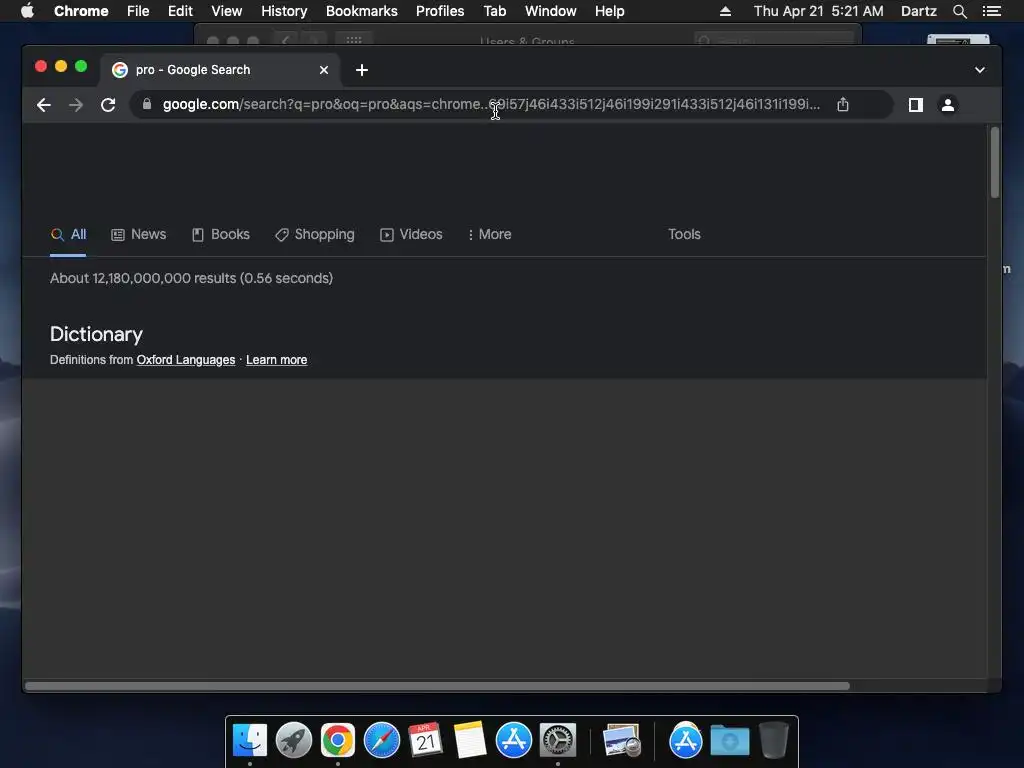Open Launchpad from the Dock
The image size is (1024, 768).
tap(294, 741)
